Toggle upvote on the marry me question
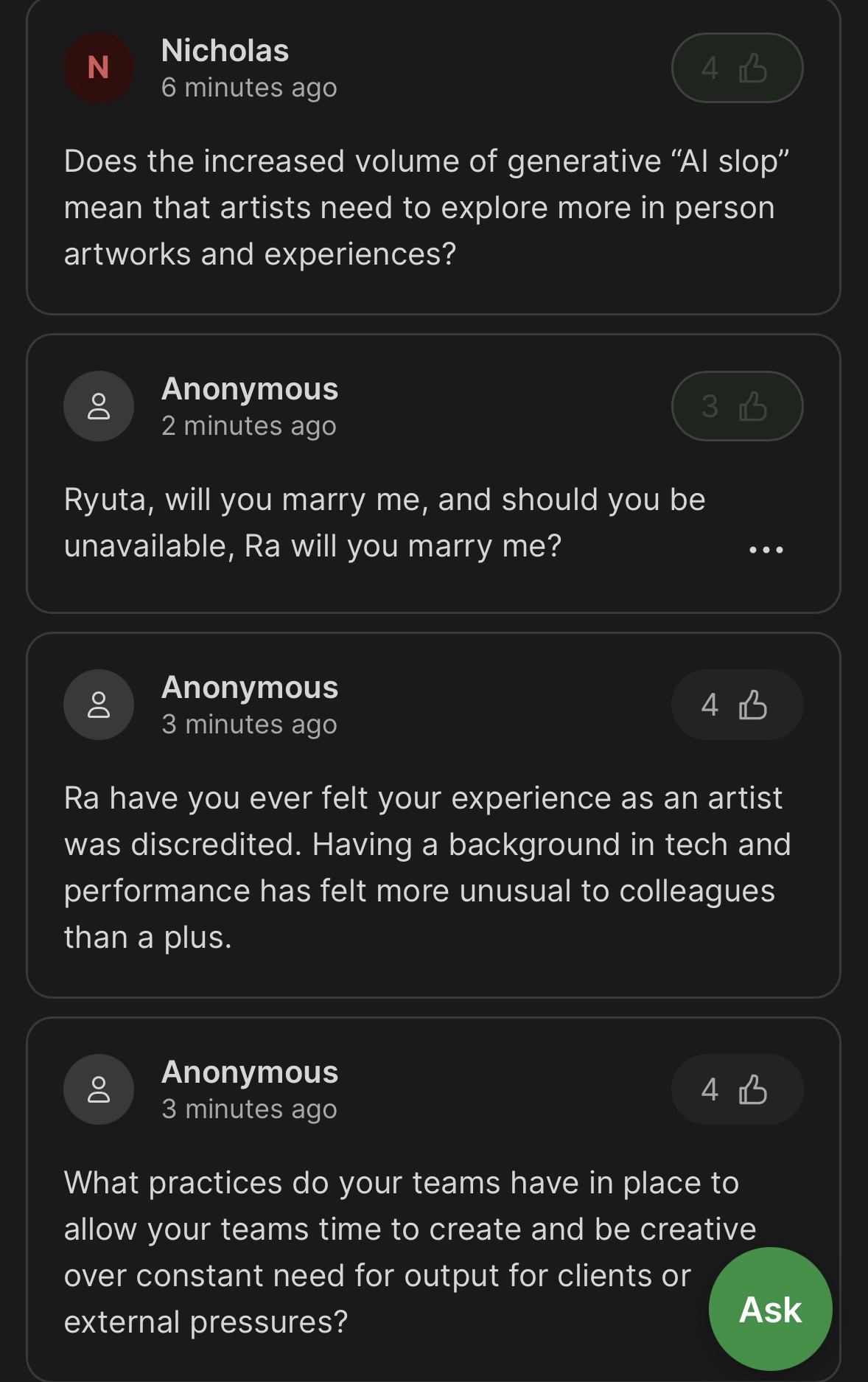Image resolution: width=868 pixels, height=1382 pixels. 736,406
